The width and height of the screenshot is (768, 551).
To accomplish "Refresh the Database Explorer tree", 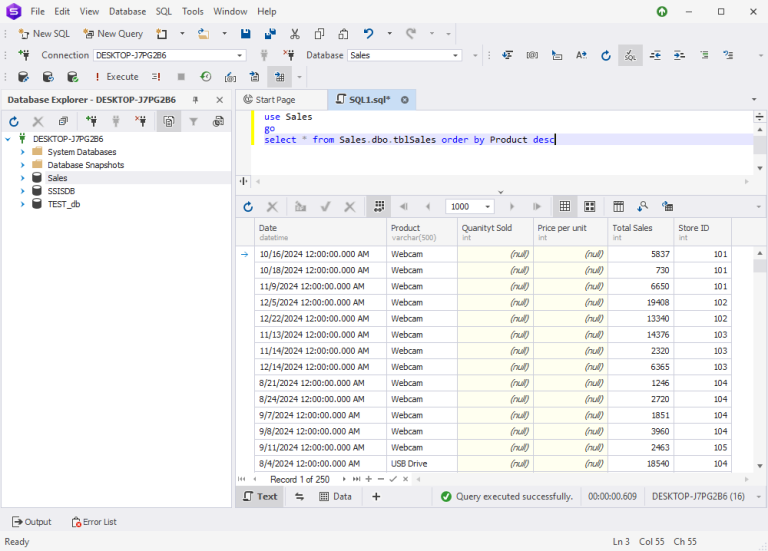I will pos(14,121).
